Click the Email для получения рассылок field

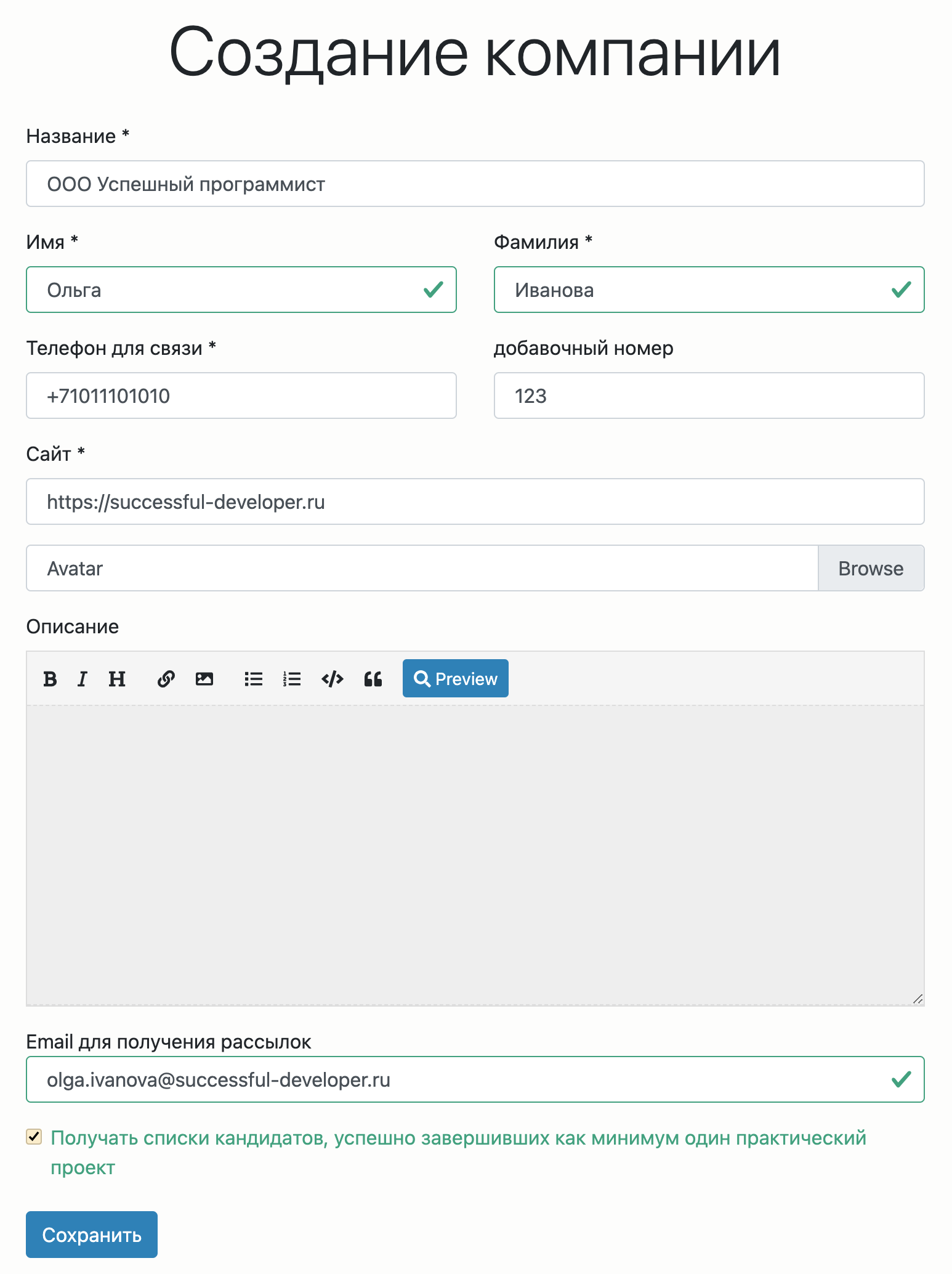pyautogui.click(x=475, y=1079)
